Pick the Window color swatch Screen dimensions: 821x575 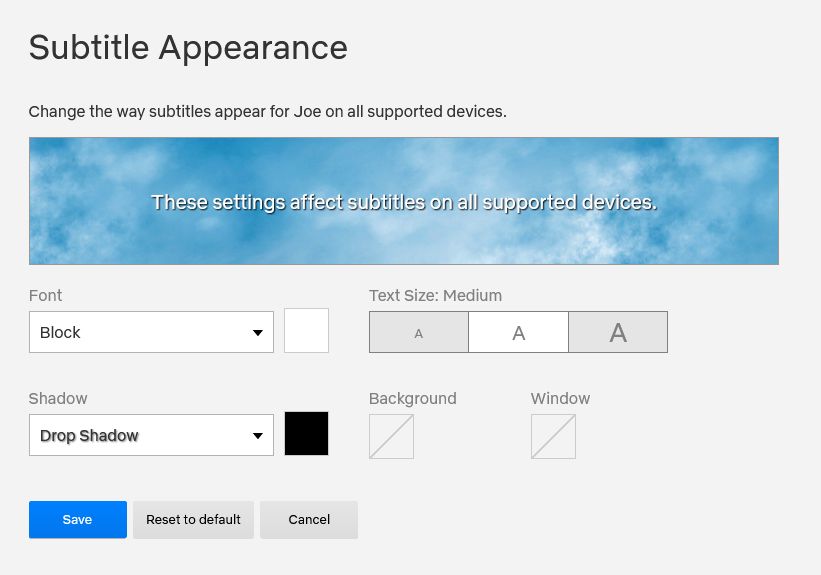point(553,436)
